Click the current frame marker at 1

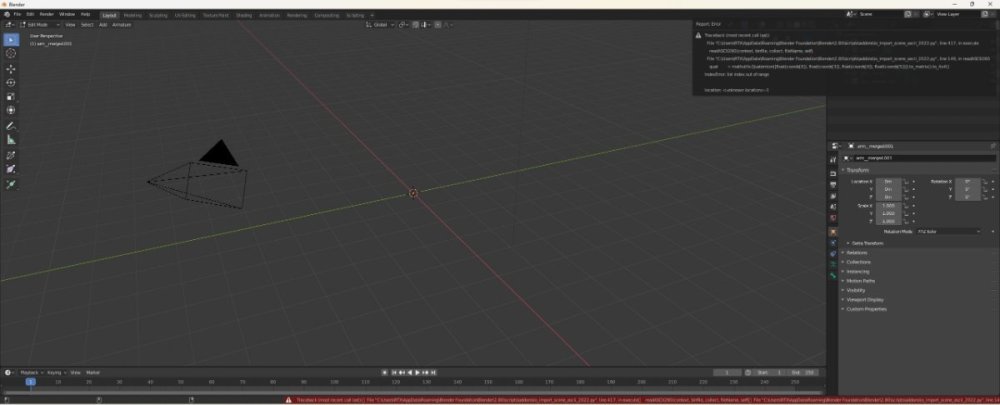click(30, 381)
